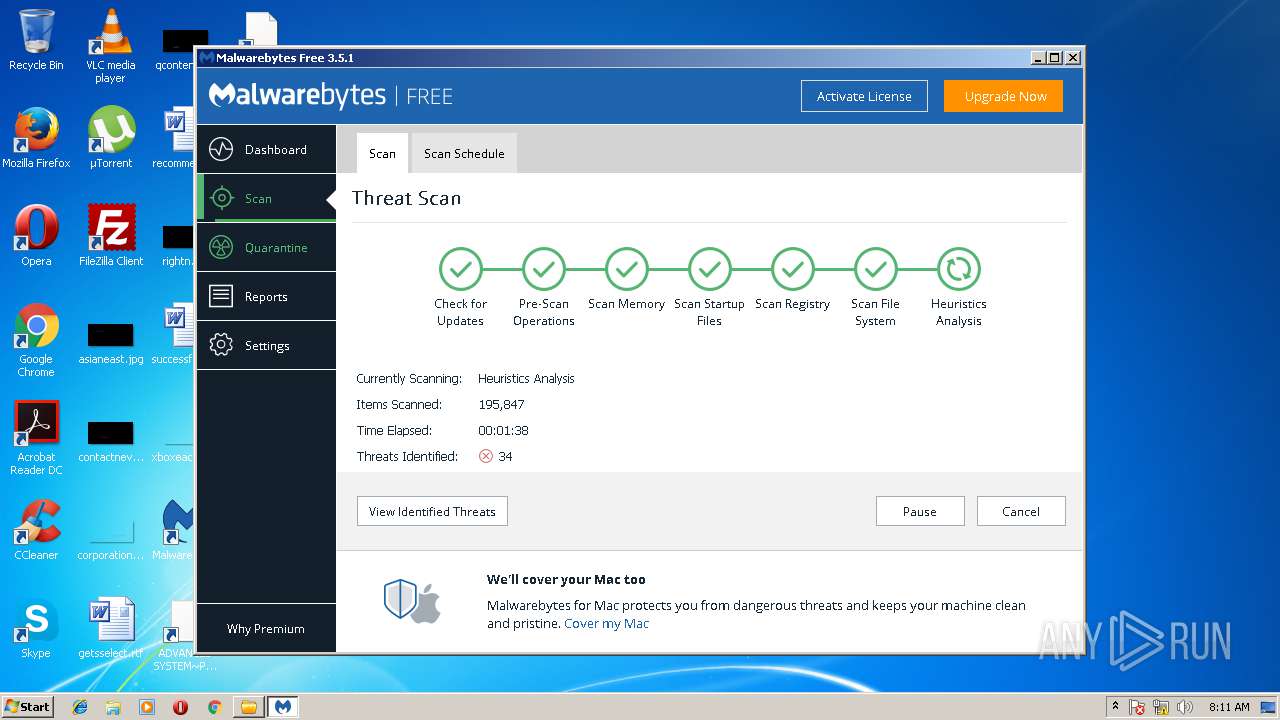Click the Malwarebytes logo in header

tap(297, 96)
